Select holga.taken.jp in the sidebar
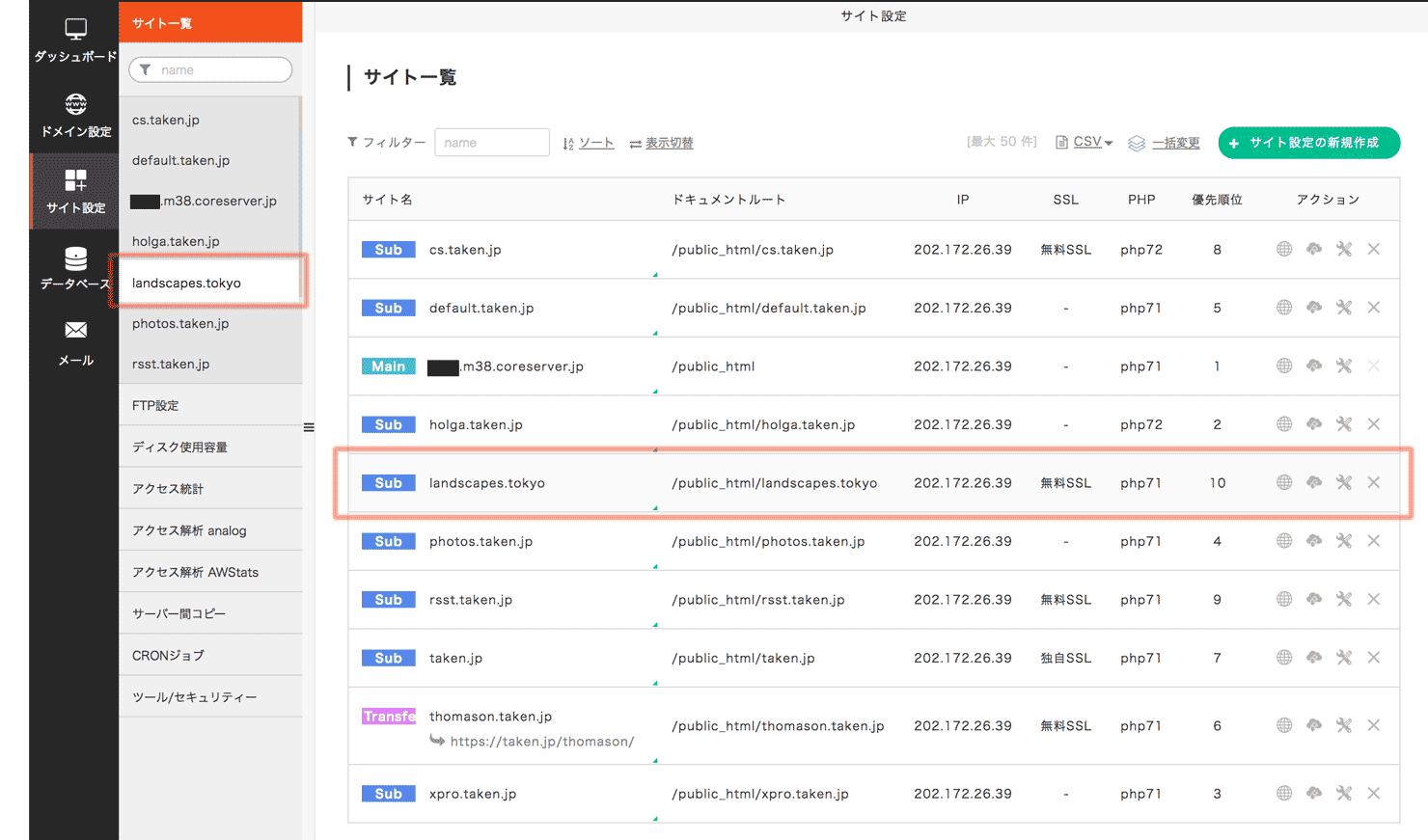This screenshot has height=840, width=1428. [x=210, y=241]
